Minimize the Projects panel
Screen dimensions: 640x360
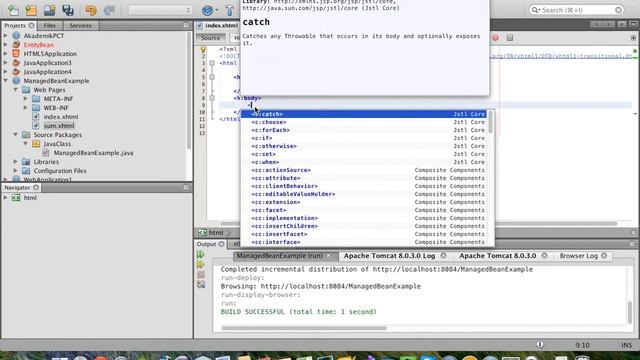click(x=186, y=25)
